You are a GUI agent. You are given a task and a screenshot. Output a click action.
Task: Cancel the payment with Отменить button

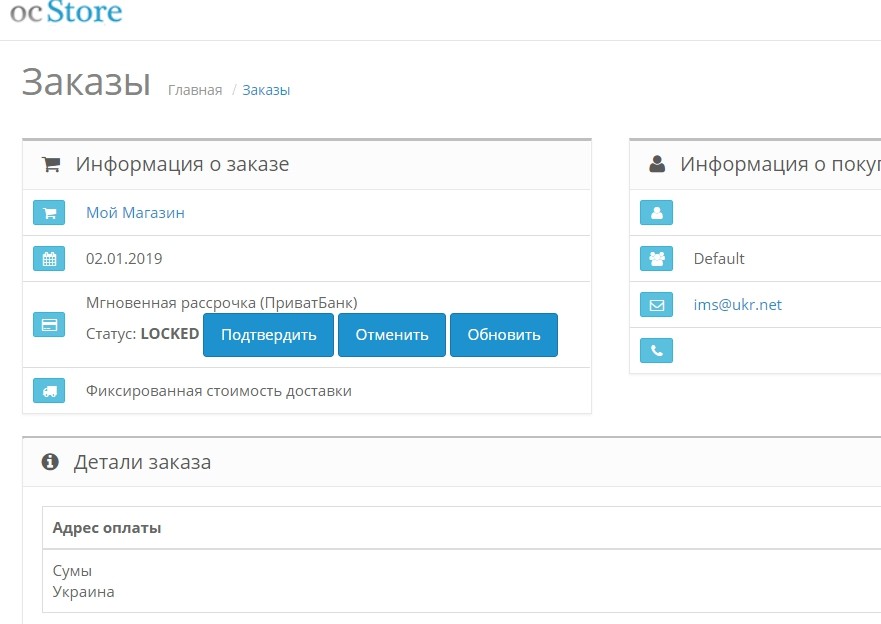(392, 335)
